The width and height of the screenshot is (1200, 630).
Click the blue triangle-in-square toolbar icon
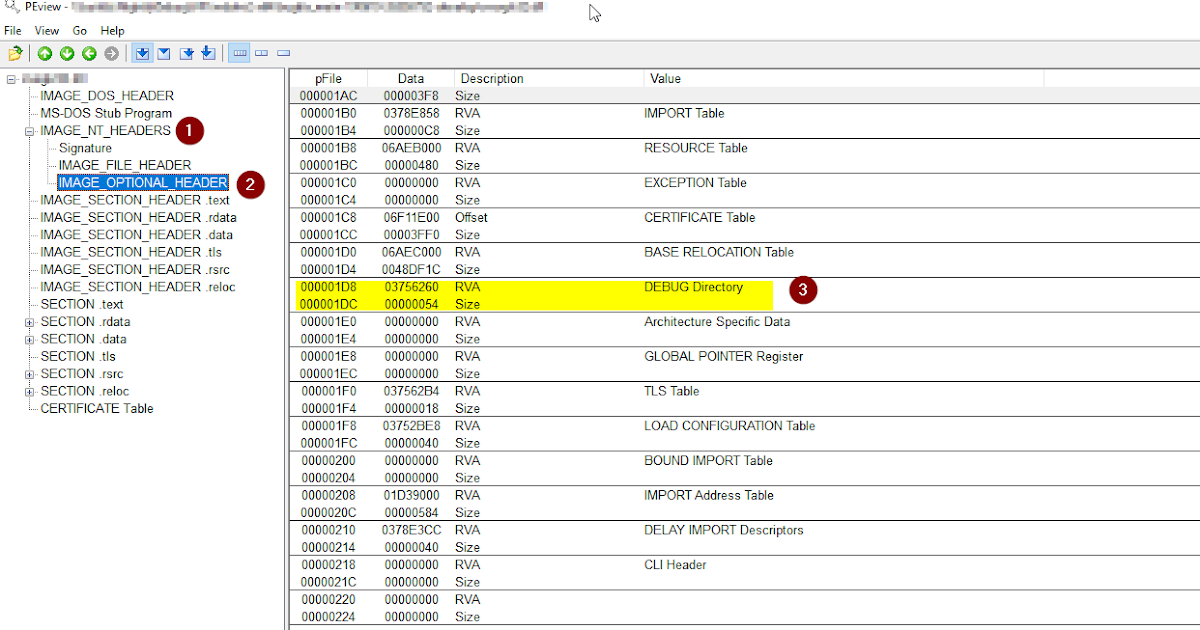[164, 53]
